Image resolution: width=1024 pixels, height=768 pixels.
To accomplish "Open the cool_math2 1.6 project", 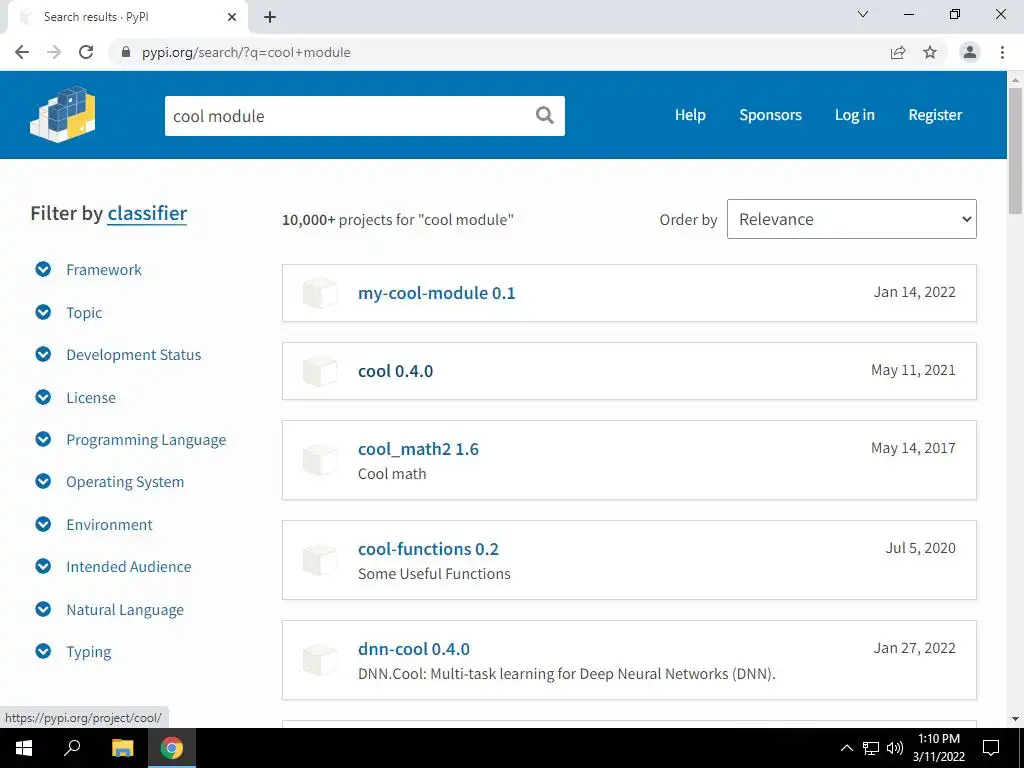I will pyautogui.click(x=418, y=449).
